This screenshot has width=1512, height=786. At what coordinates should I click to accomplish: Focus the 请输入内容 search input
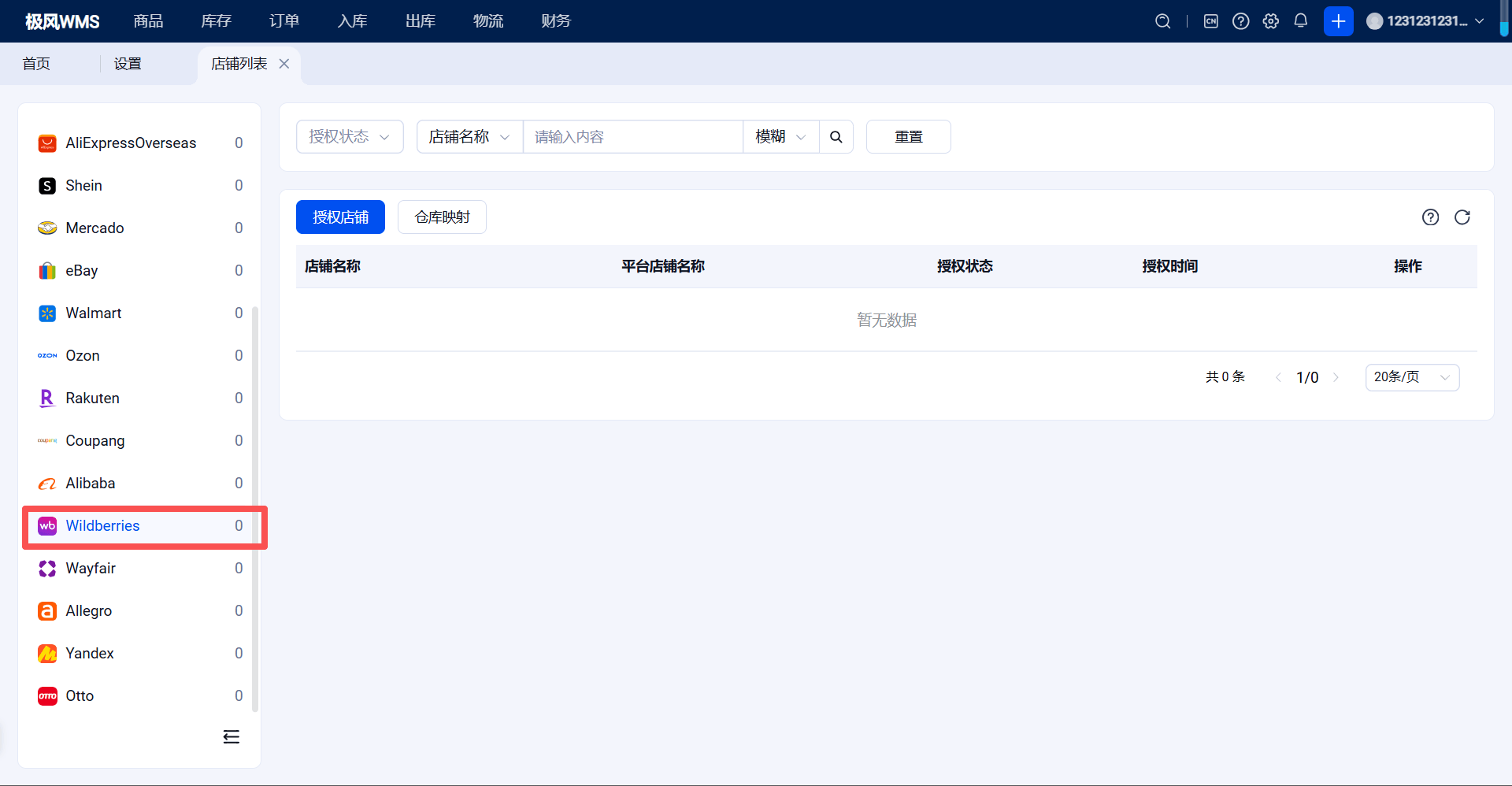[x=633, y=137]
